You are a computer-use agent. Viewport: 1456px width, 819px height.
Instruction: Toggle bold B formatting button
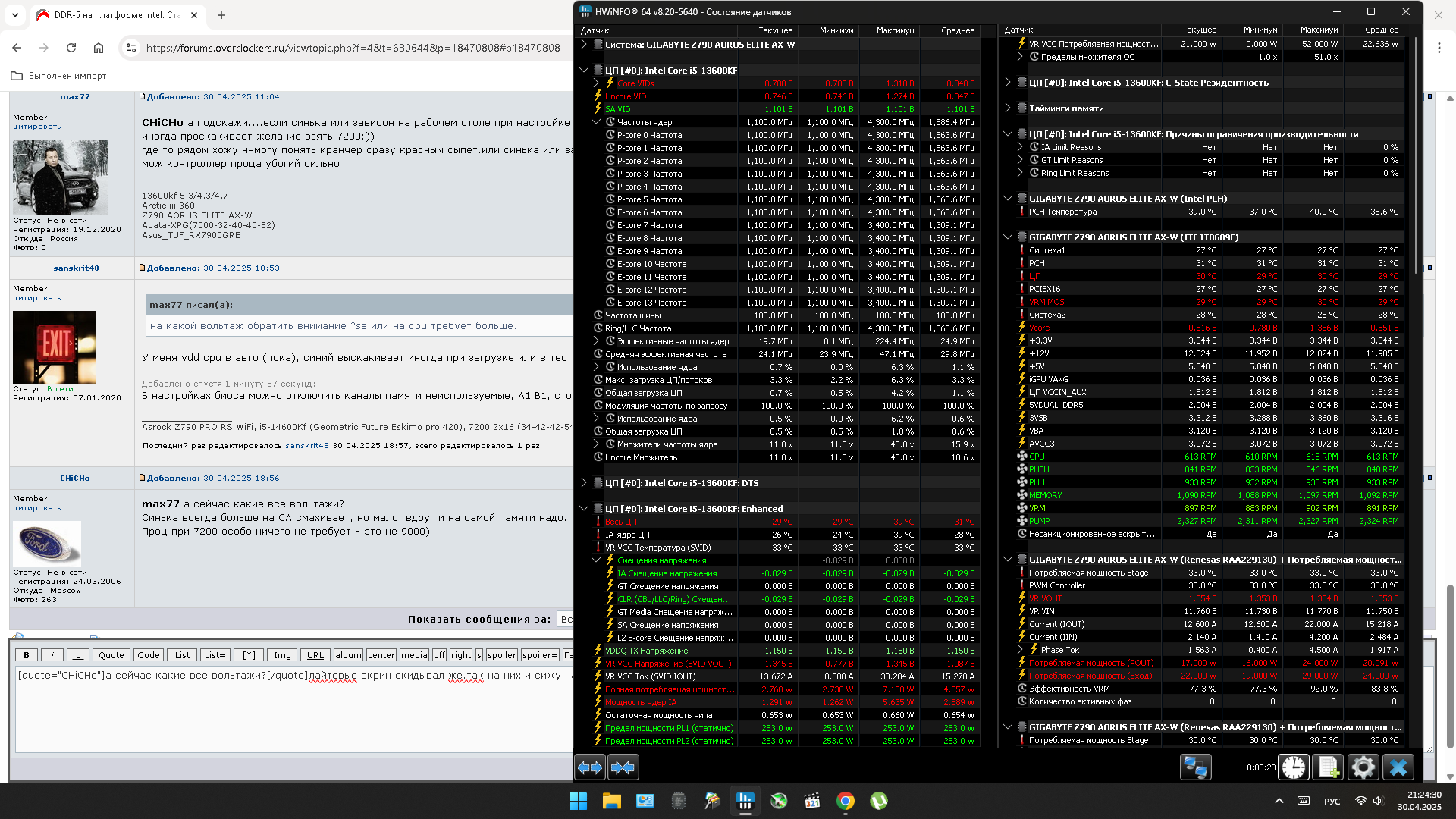[27, 655]
